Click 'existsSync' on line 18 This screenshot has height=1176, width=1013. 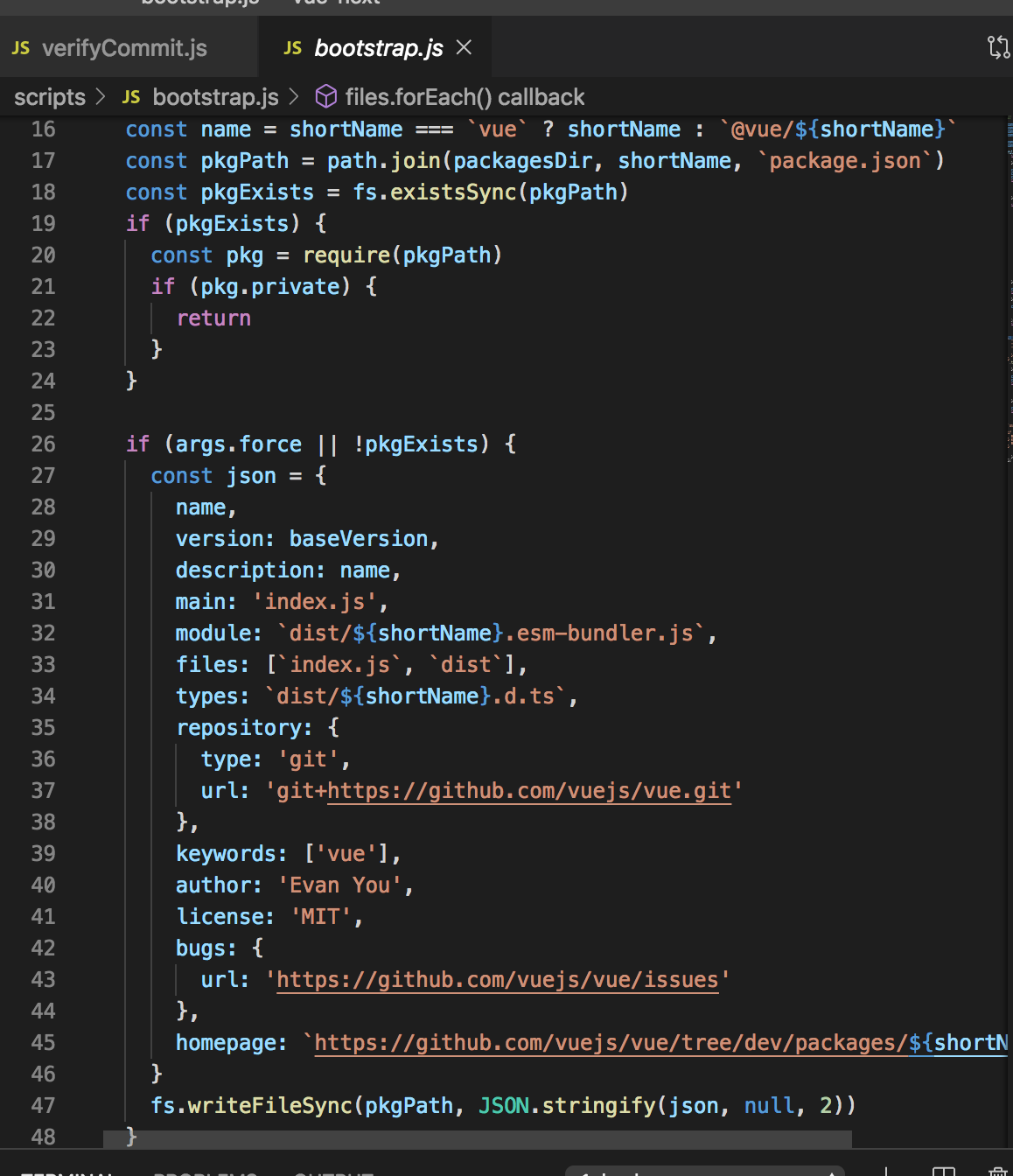click(453, 192)
